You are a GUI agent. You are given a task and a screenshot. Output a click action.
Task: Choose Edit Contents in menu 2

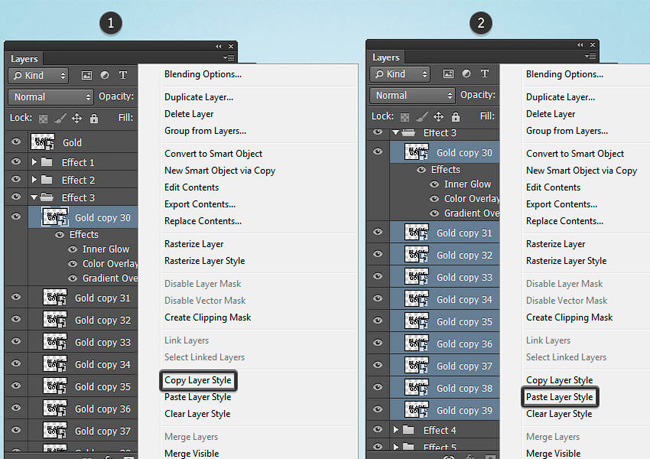[x=553, y=187]
